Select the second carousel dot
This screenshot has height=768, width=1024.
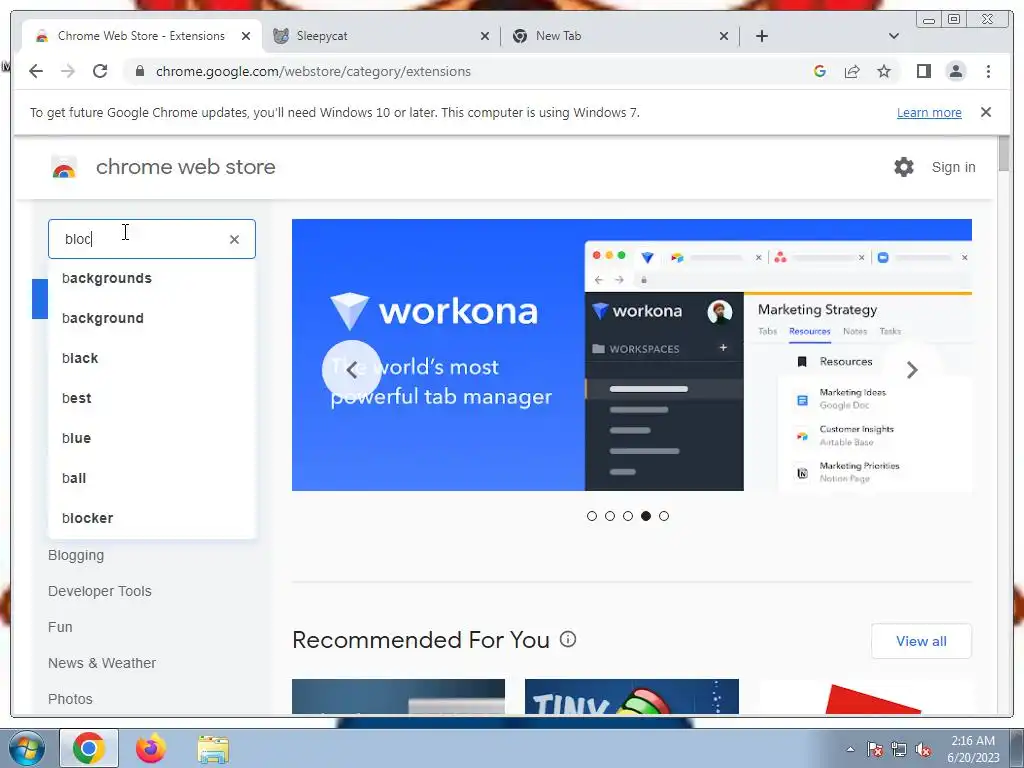(610, 516)
